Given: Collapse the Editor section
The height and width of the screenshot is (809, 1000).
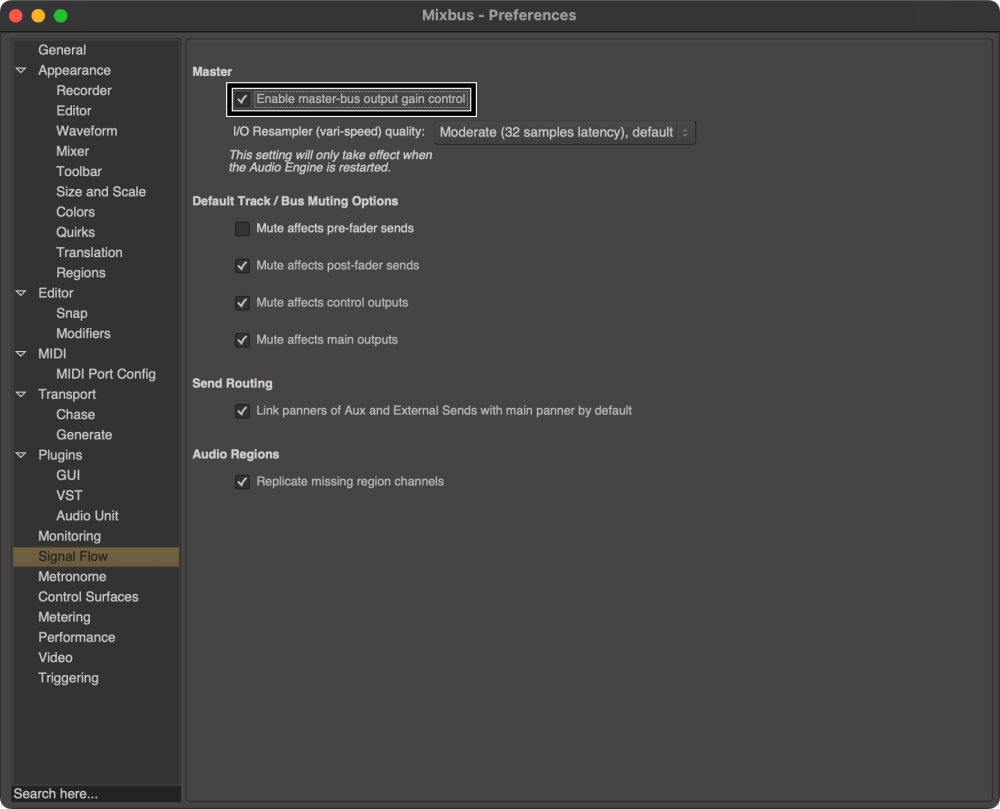Looking at the screenshot, I should [21, 292].
